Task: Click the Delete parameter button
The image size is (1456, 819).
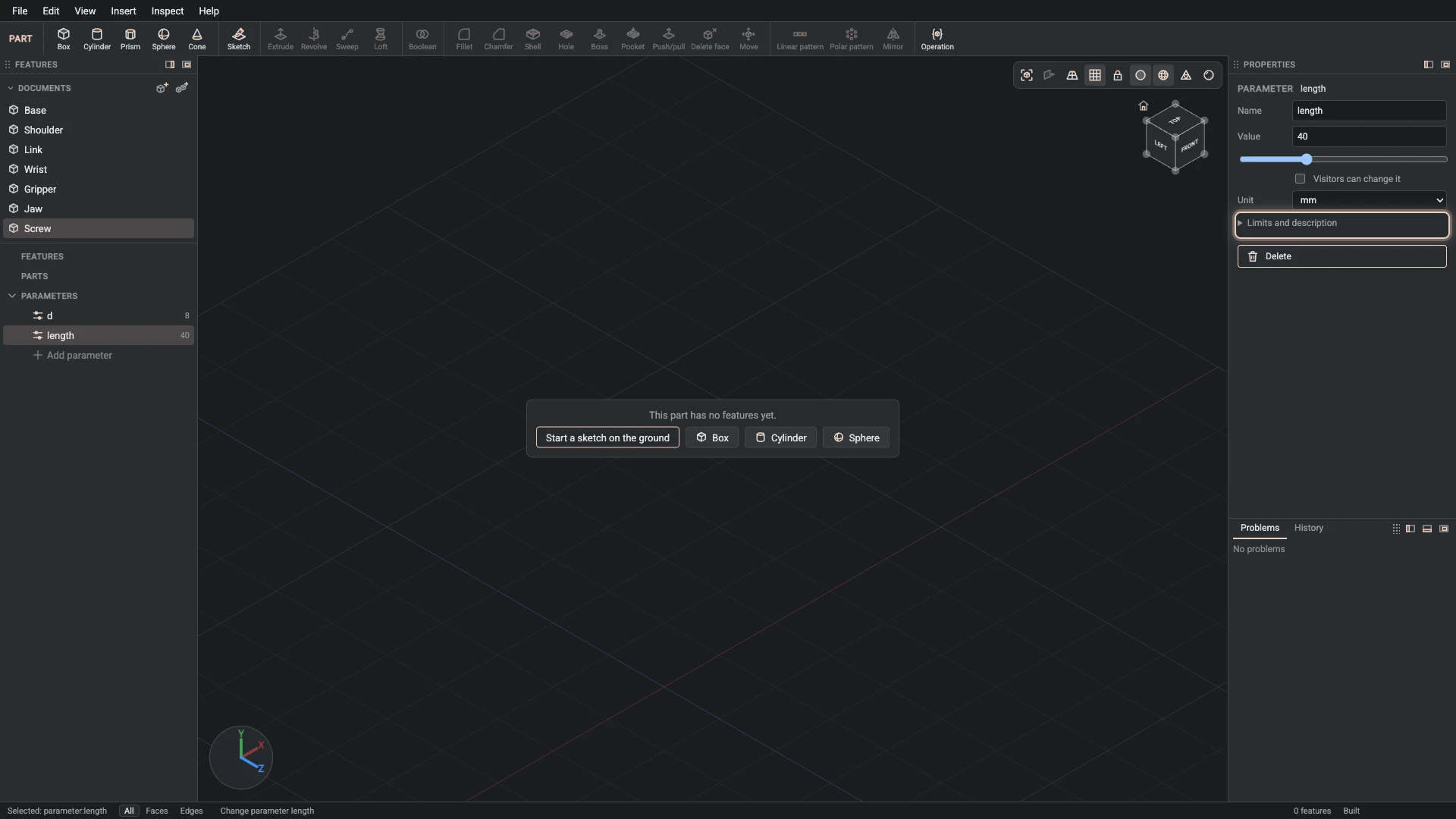Action: pos(1342,256)
